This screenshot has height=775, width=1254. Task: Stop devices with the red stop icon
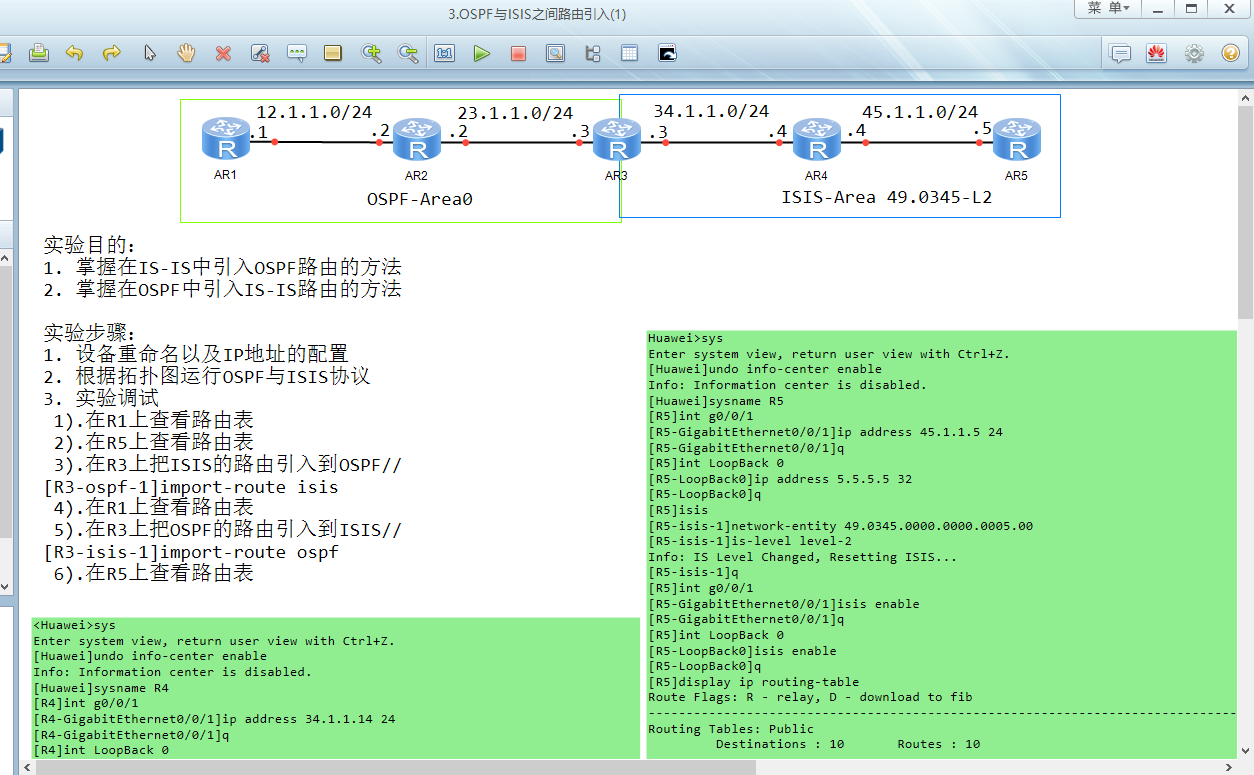(518, 54)
